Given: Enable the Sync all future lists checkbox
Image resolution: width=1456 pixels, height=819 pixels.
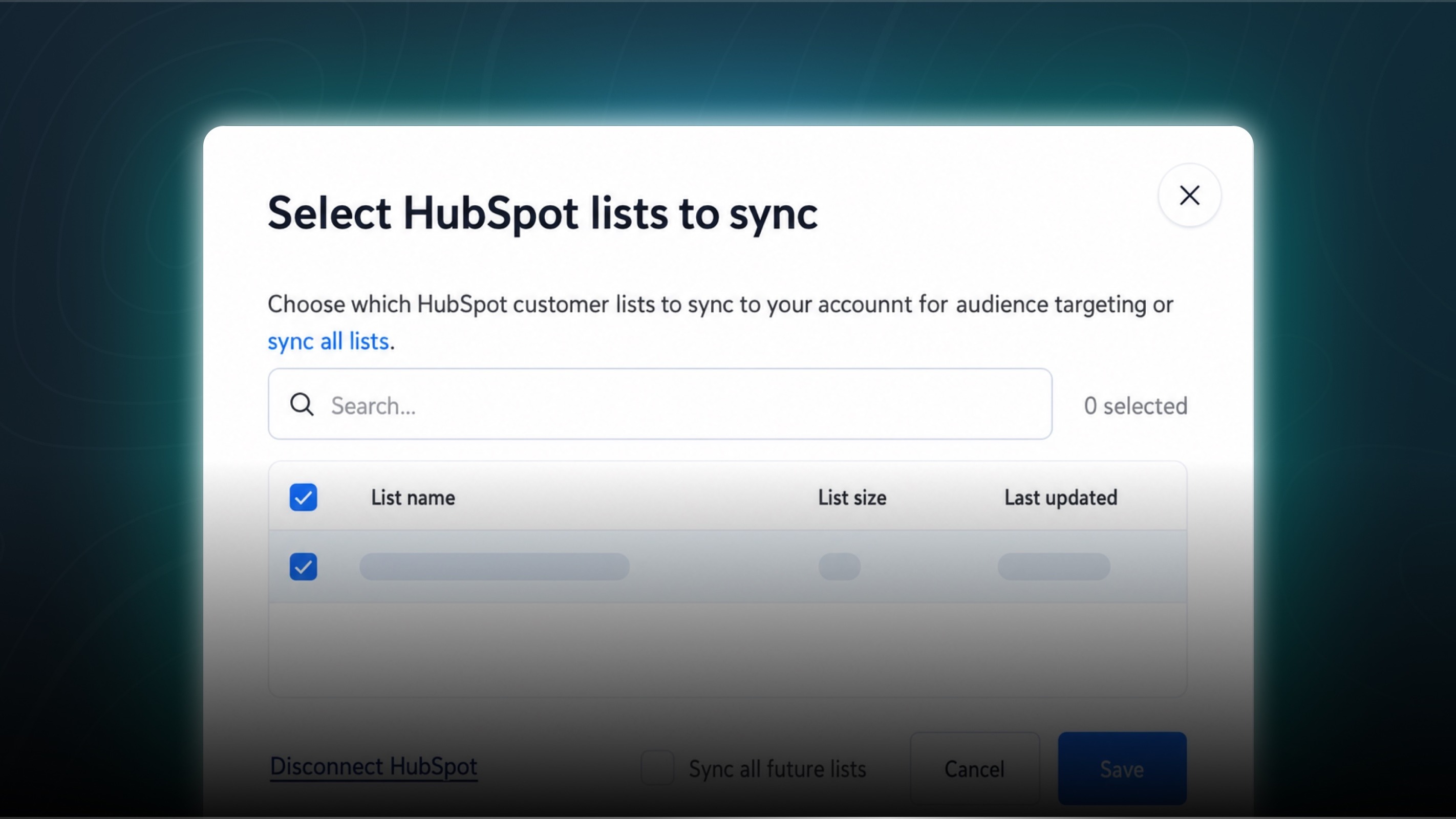Looking at the screenshot, I should coord(657,768).
